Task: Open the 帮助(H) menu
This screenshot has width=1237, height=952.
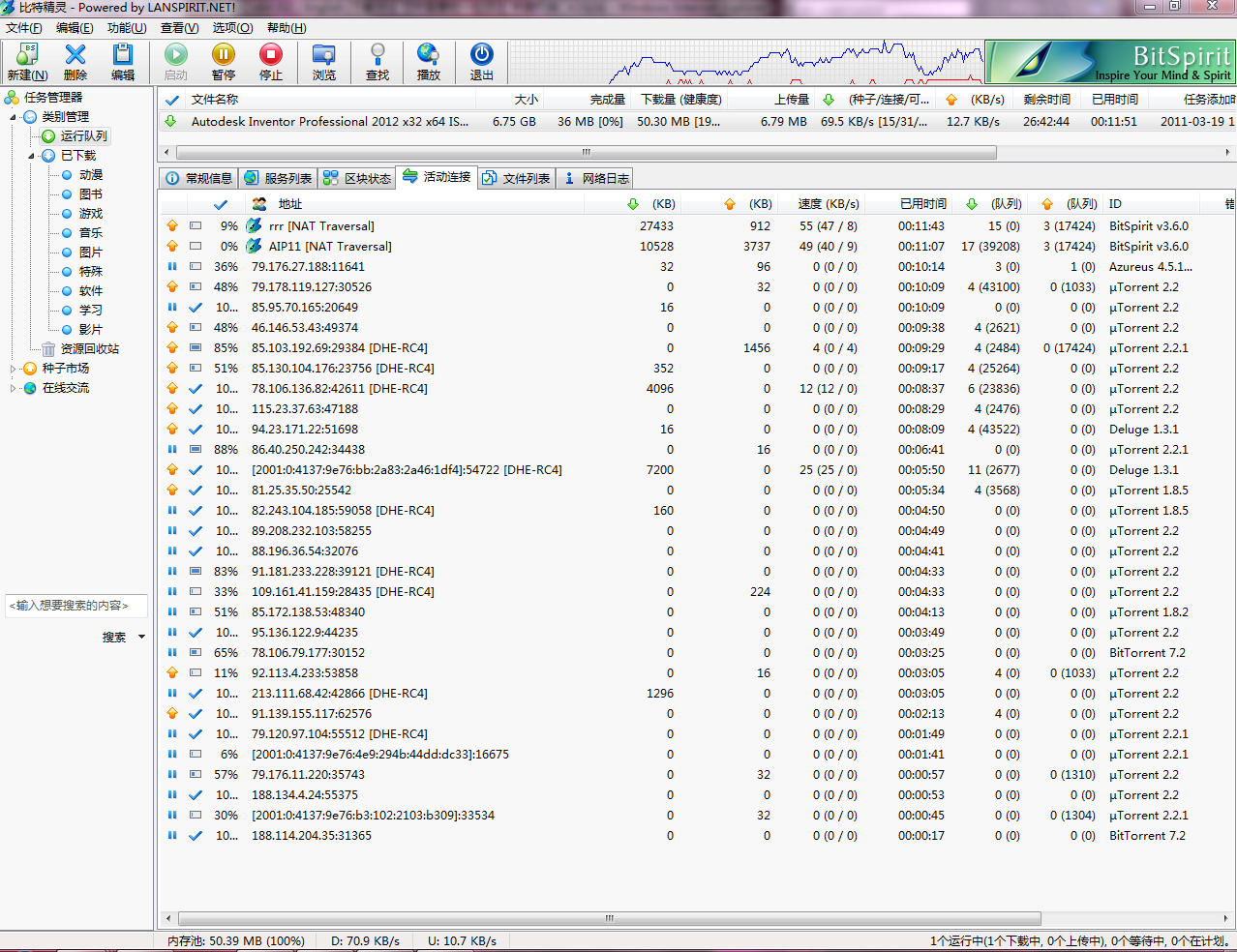Action: point(287,28)
